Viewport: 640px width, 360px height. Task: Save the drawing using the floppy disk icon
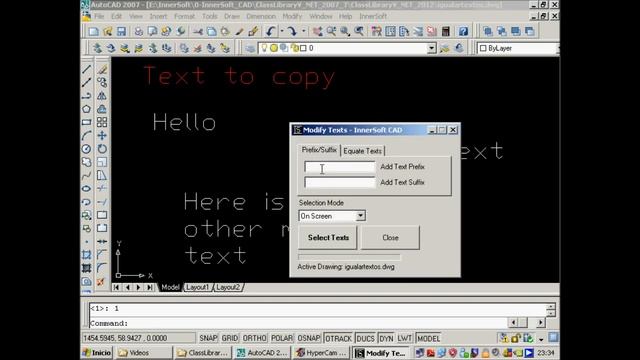pyautogui.click(x=121, y=31)
